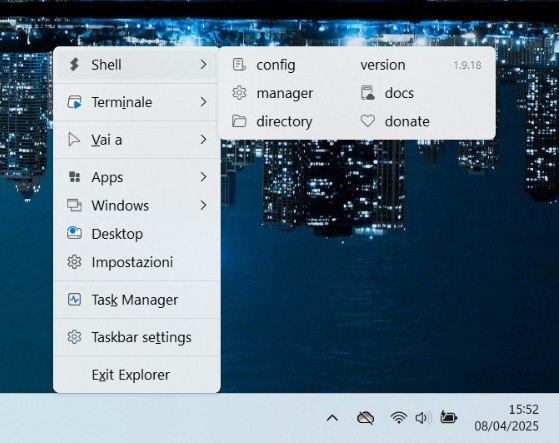Screen dimensions: 559x443
Task: Select the Shell menu entry
Action: 137,65
